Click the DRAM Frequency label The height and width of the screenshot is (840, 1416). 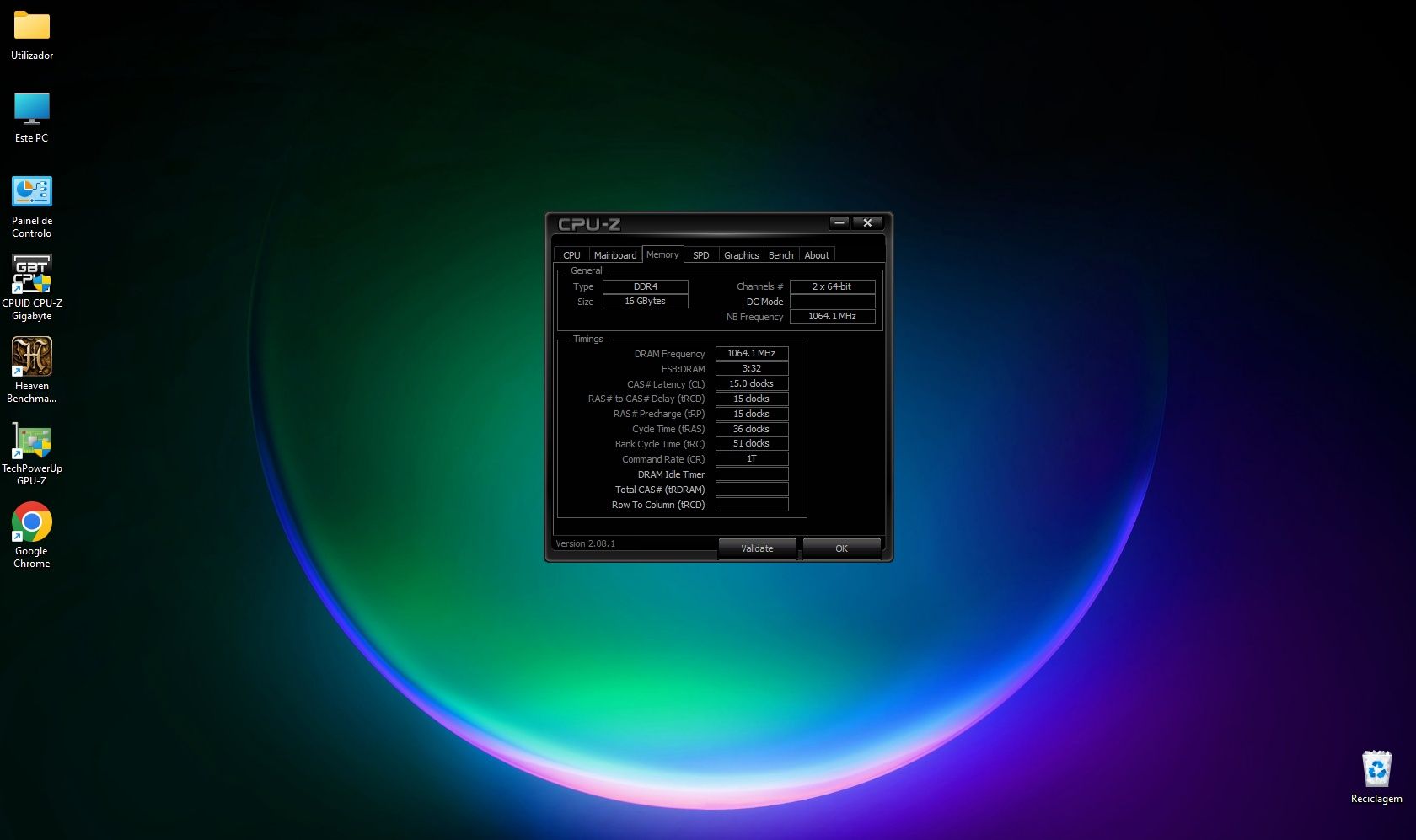coord(669,354)
